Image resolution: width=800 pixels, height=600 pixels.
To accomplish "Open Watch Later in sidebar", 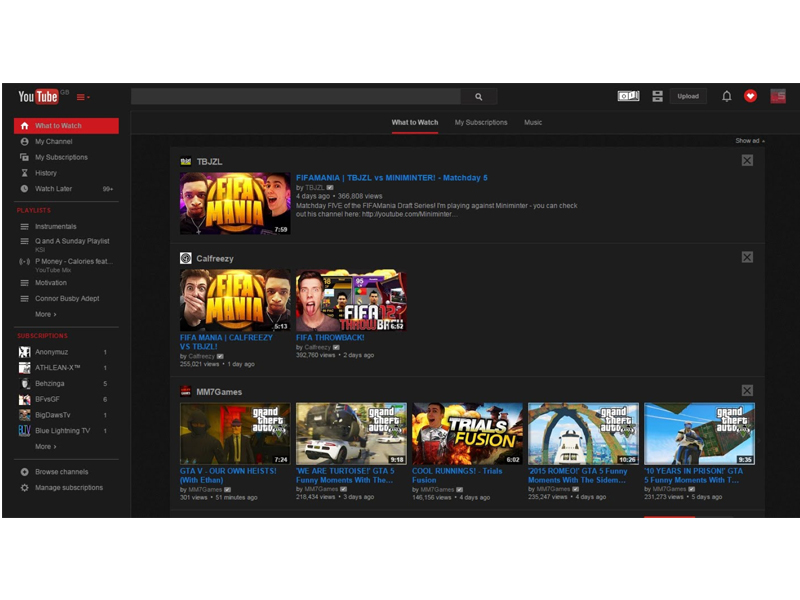I will (x=53, y=189).
